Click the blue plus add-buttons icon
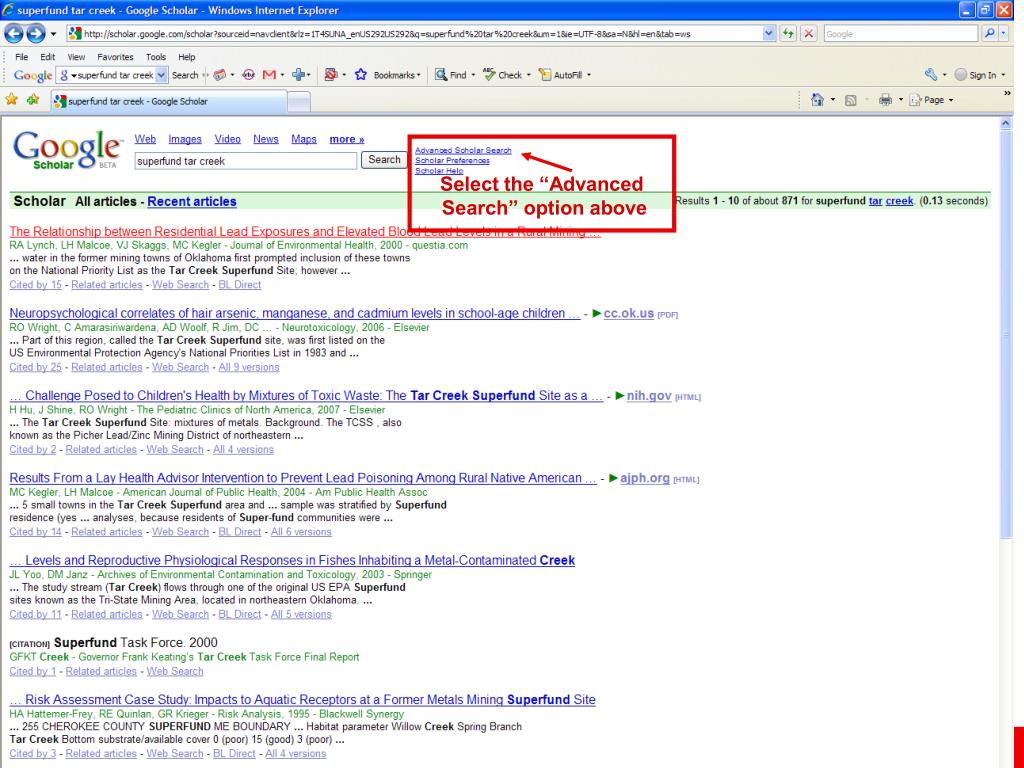1024x768 pixels. click(x=298, y=75)
